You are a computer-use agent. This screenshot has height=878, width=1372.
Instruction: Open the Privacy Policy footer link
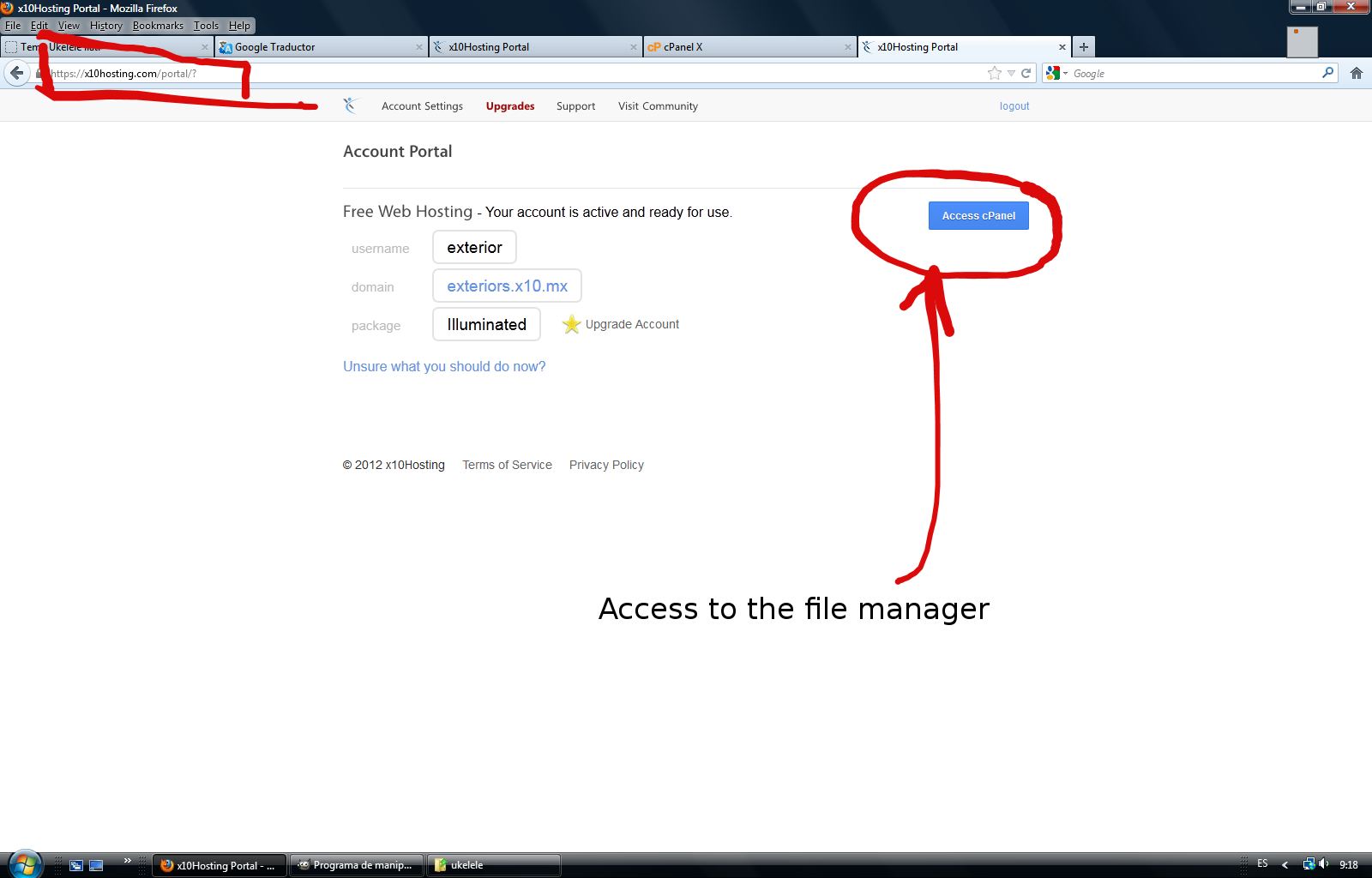(606, 465)
